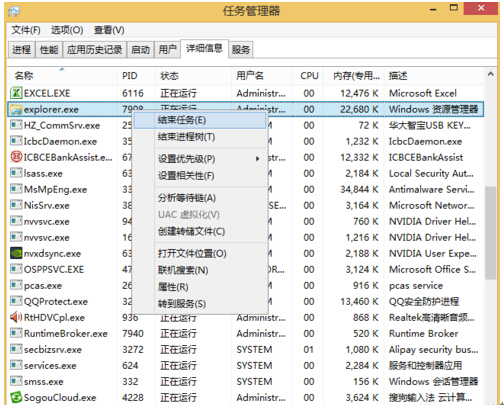The height and width of the screenshot is (405, 504).
Task: Click the vertical scrollbar thumb
Action: point(490,233)
